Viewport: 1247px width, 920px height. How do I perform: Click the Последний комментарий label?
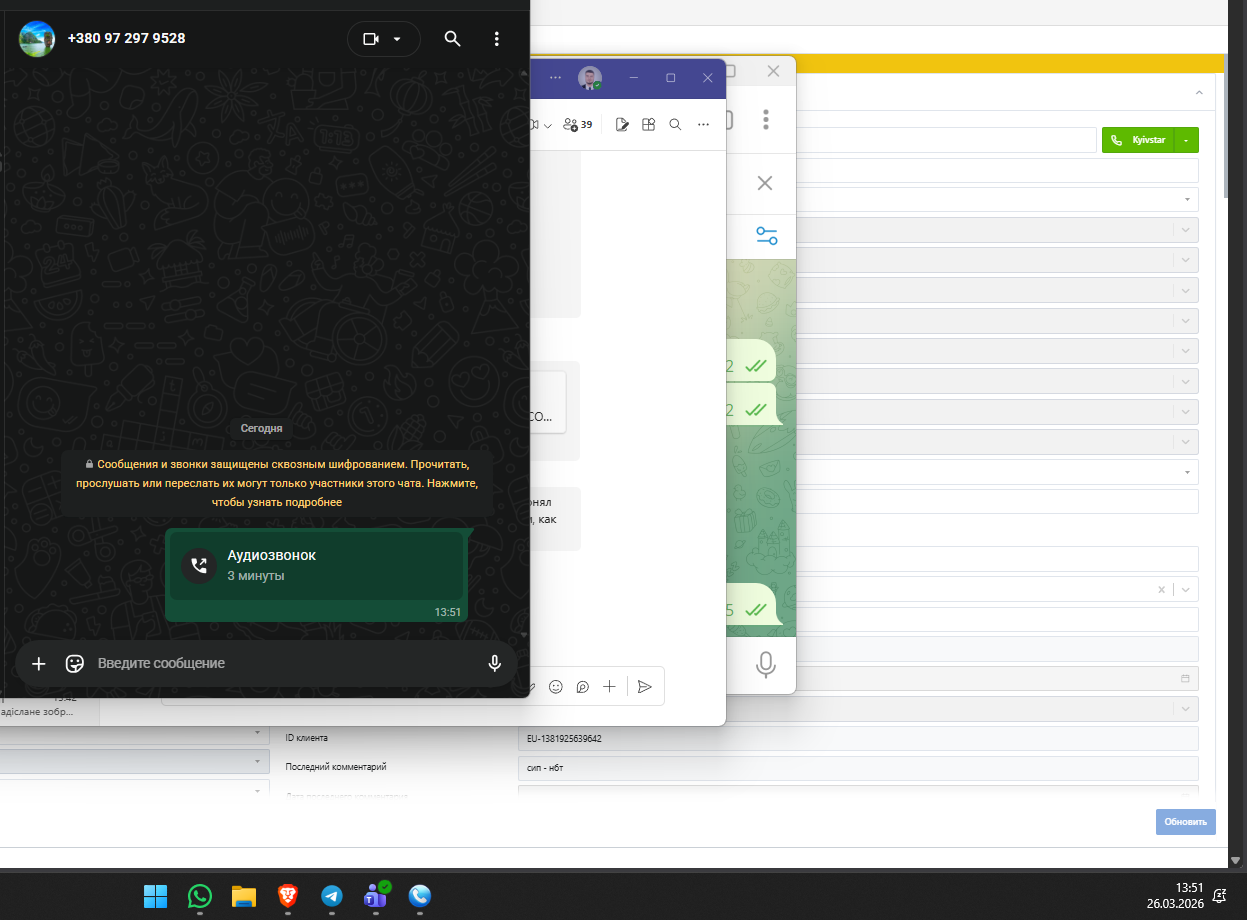tap(336, 767)
